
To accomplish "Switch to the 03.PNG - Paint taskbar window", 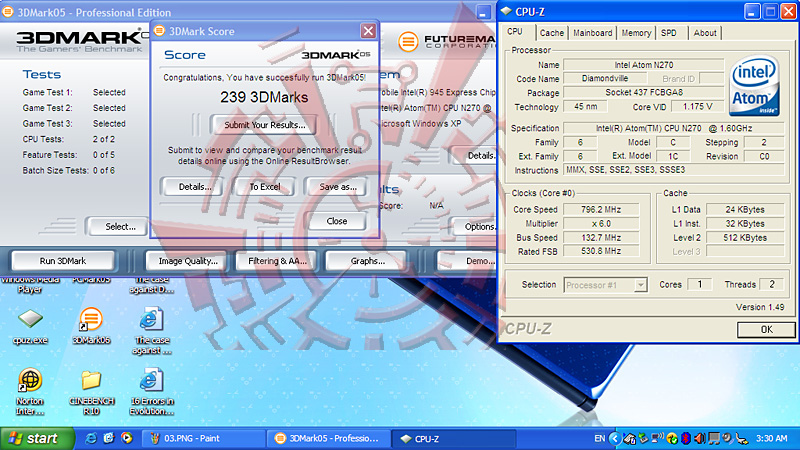I will click(202, 438).
